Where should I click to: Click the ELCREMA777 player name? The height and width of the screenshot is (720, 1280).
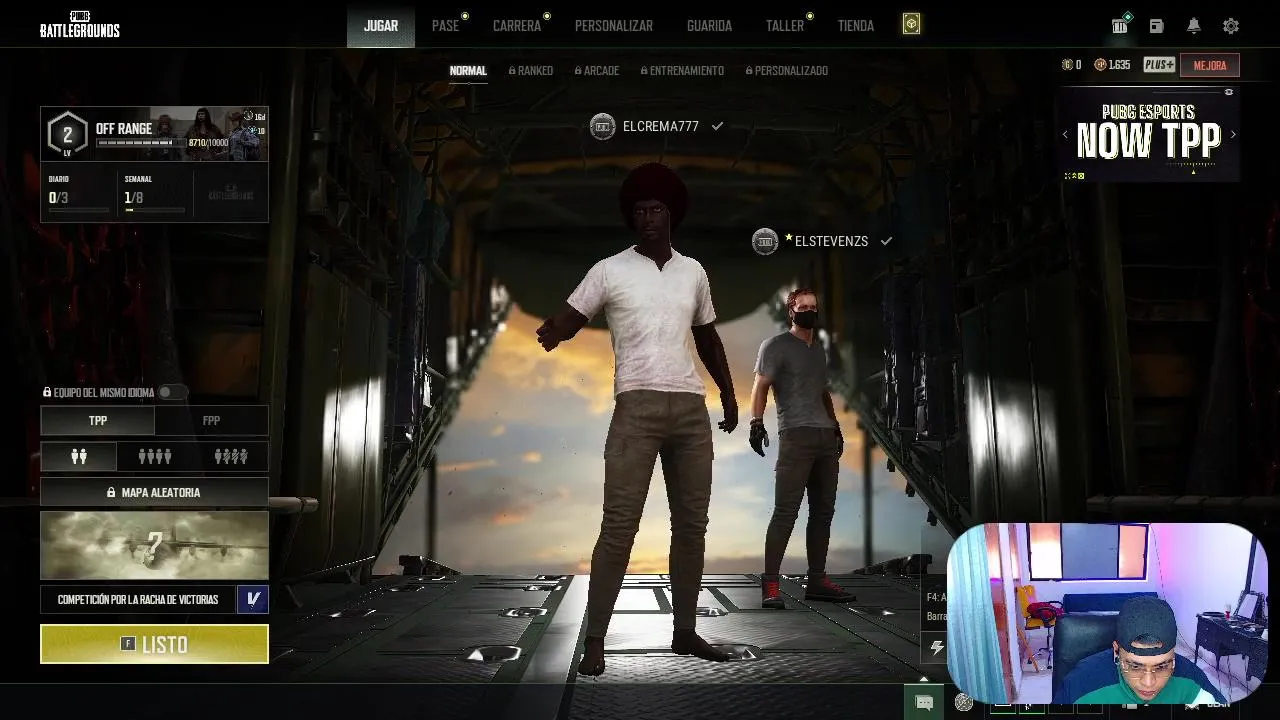[x=660, y=127]
